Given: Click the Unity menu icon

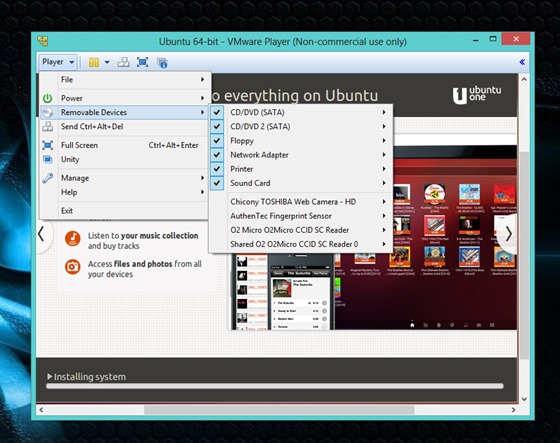Looking at the screenshot, I should pyautogui.click(x=48, y=159).
